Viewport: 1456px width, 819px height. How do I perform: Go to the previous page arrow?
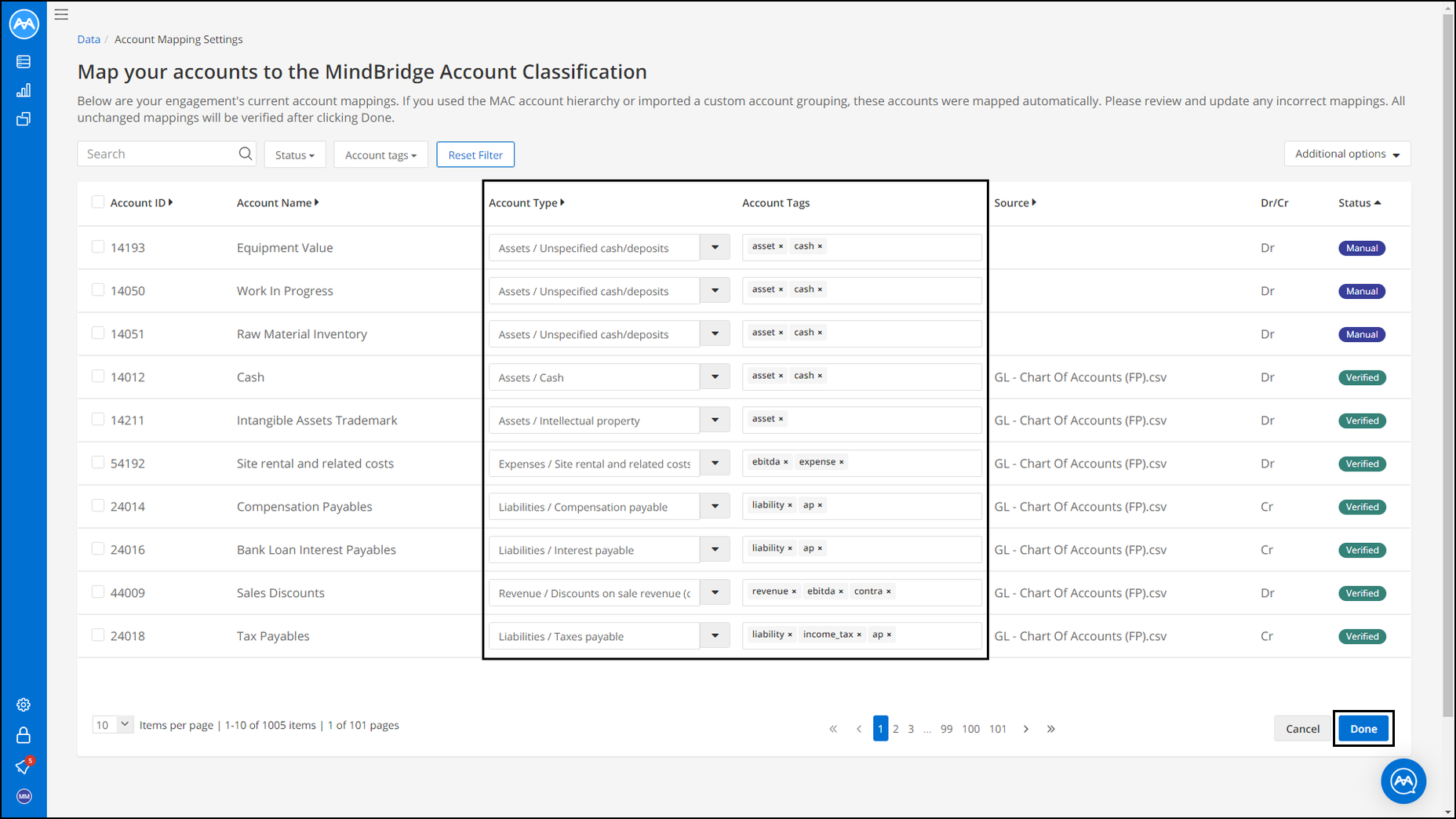[859, 729]
